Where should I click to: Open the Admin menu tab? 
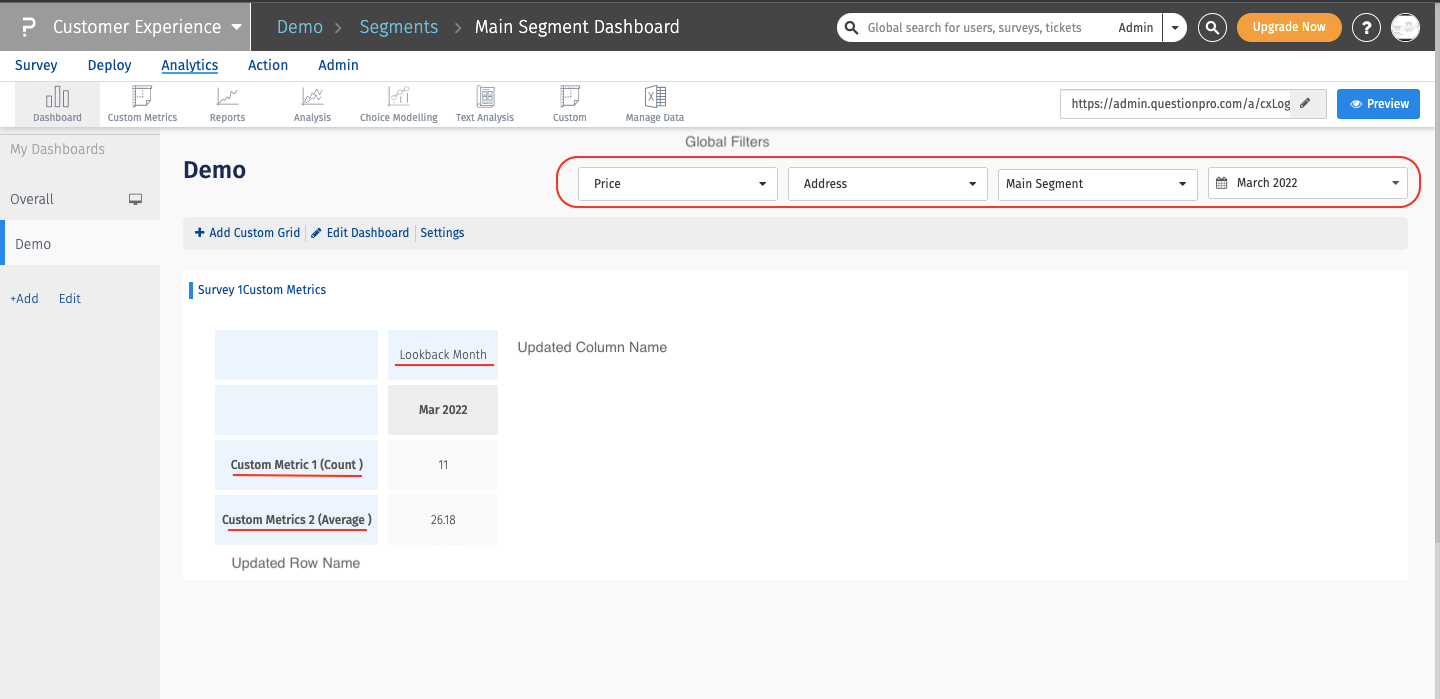click(x=338, y=65)
